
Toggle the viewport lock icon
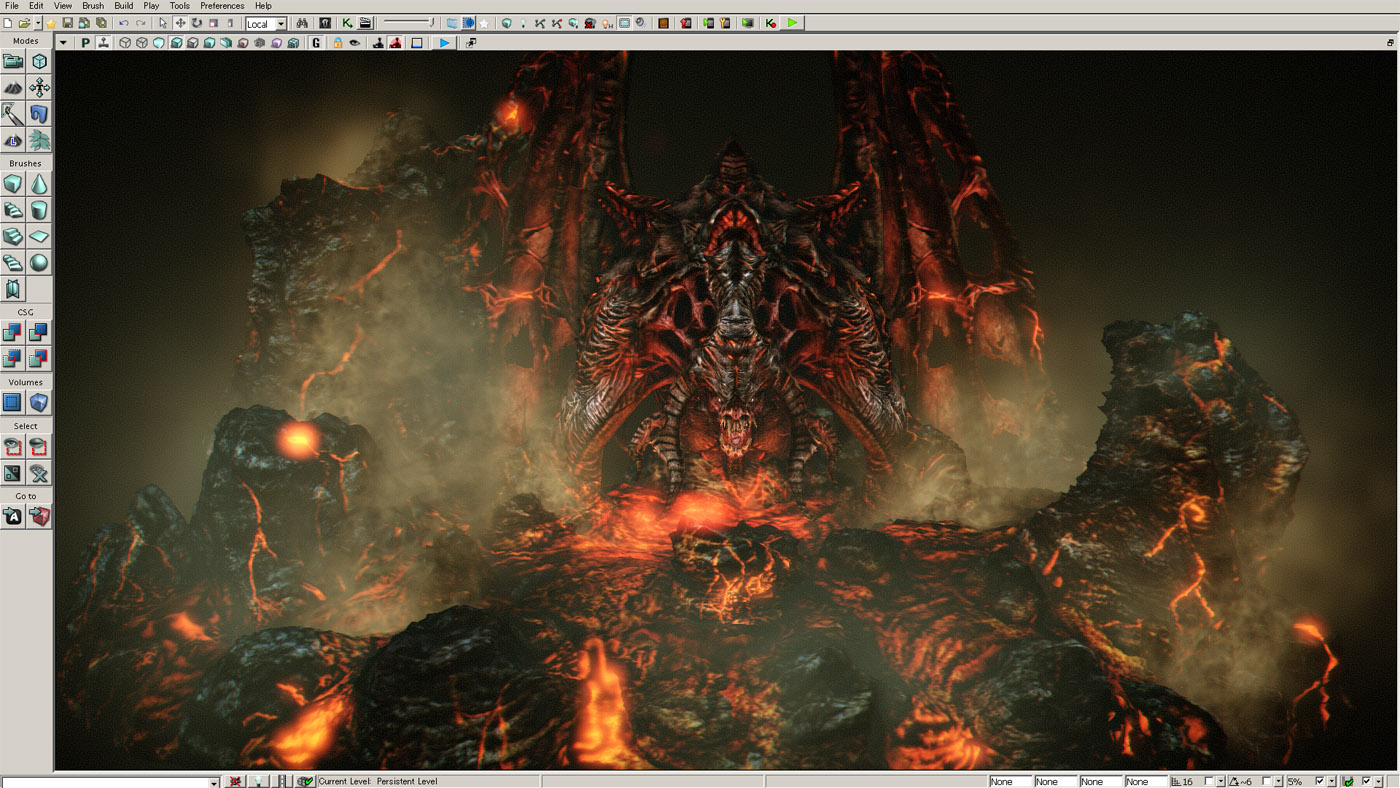tap(337, 43)
